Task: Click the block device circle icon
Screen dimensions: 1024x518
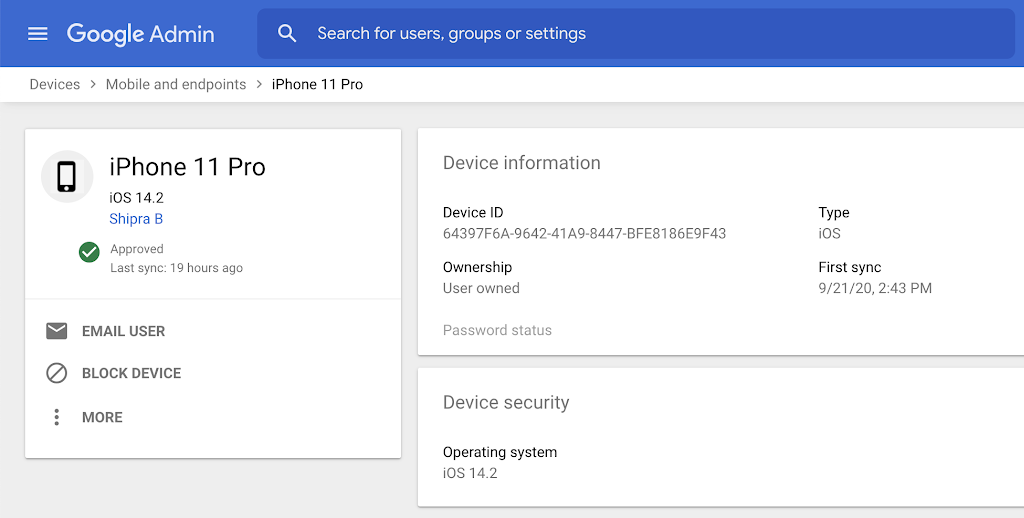Action: click(57, 373)
